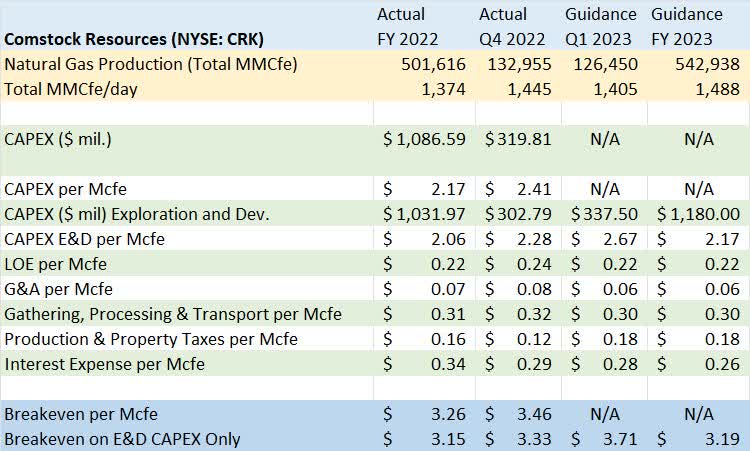Select LOE per Mcfe FY 2022 value 0.22
The image size is (750, 451).
448,264
